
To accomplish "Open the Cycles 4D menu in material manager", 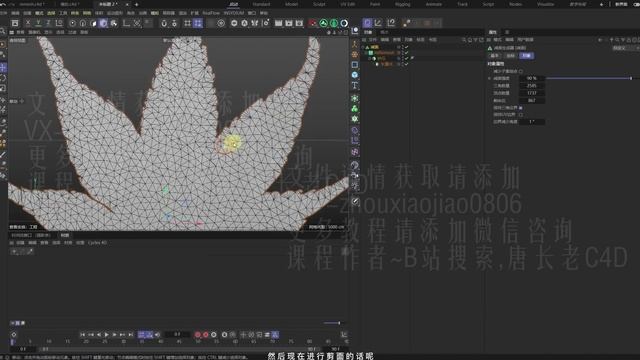I will point(98,242).
